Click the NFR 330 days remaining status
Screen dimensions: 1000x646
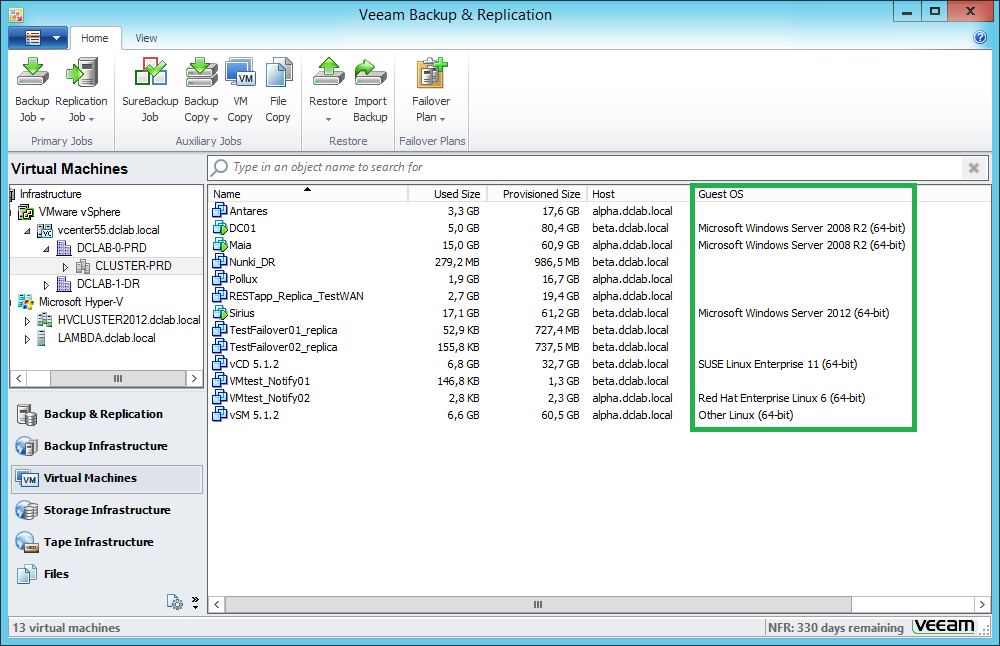tap(835, 628)
